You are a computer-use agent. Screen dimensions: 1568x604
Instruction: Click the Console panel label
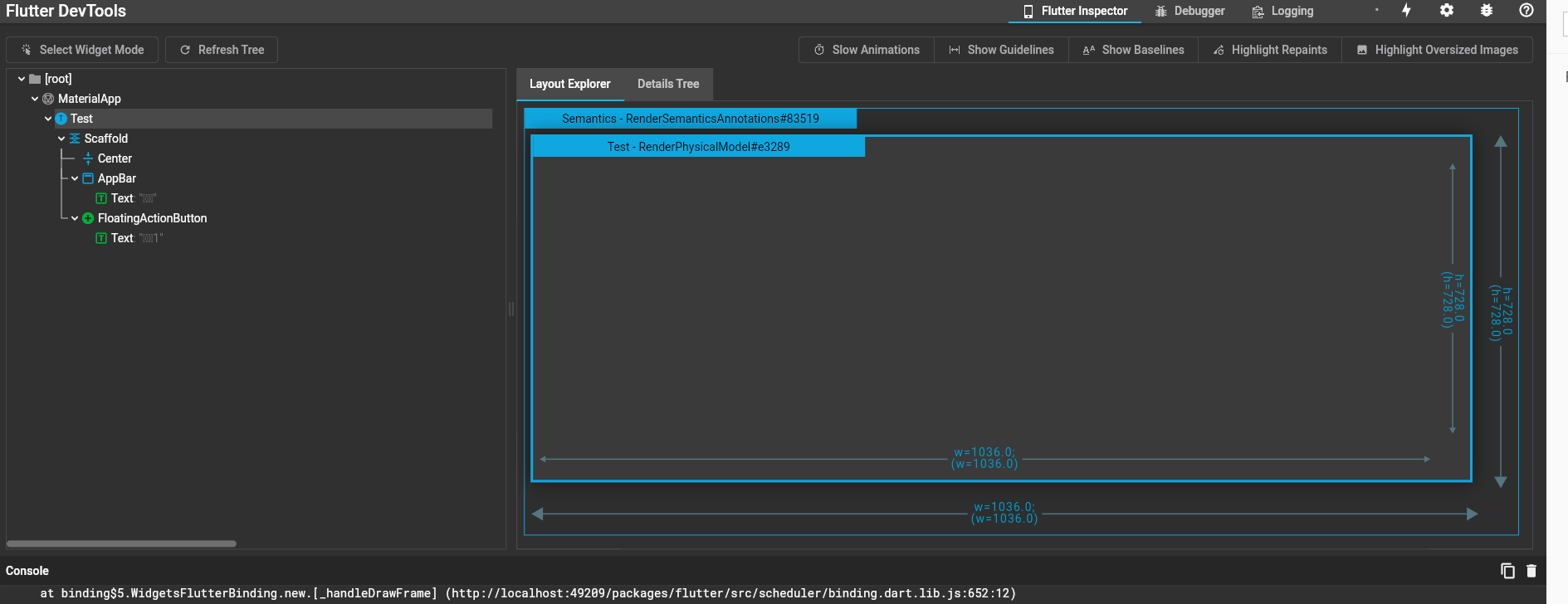click(x=27, y=571)
